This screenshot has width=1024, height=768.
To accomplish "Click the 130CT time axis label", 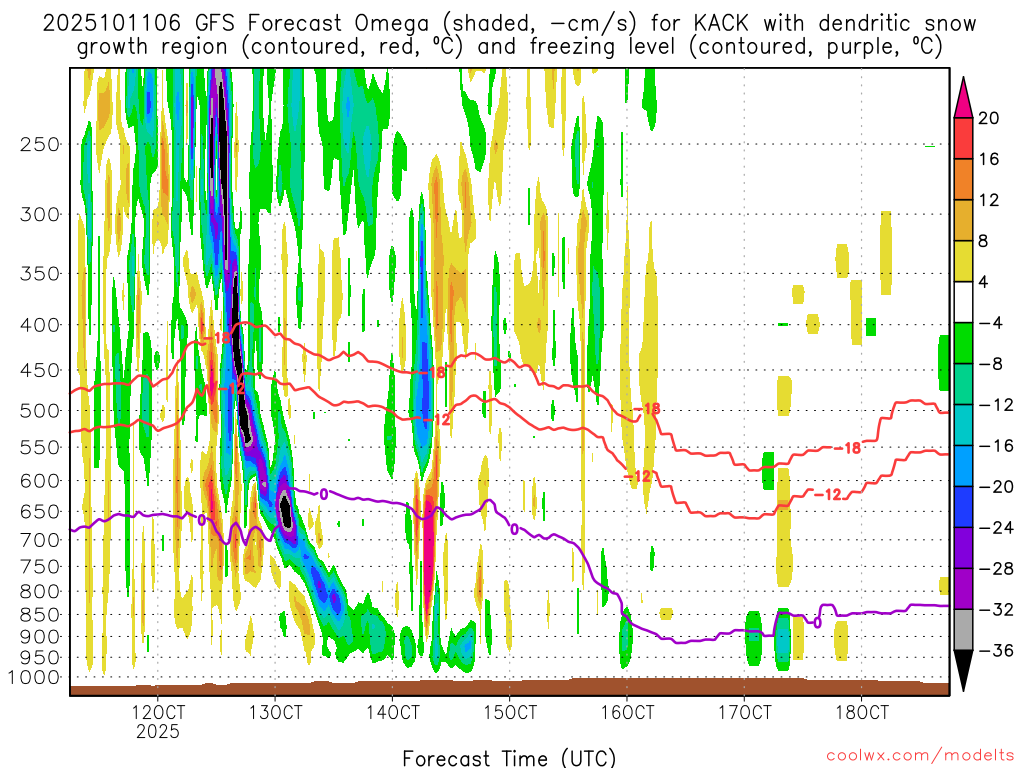I will 275,712.
